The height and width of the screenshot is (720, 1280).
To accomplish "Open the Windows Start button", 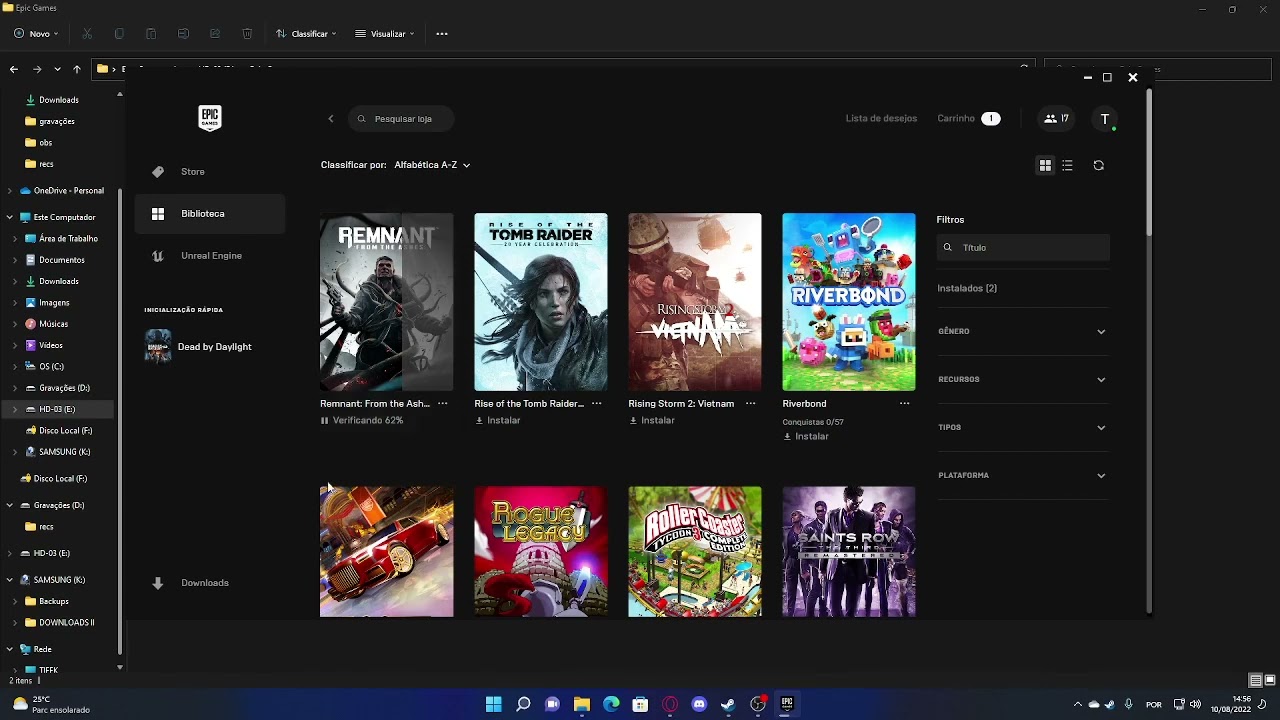I will (493, 704).
